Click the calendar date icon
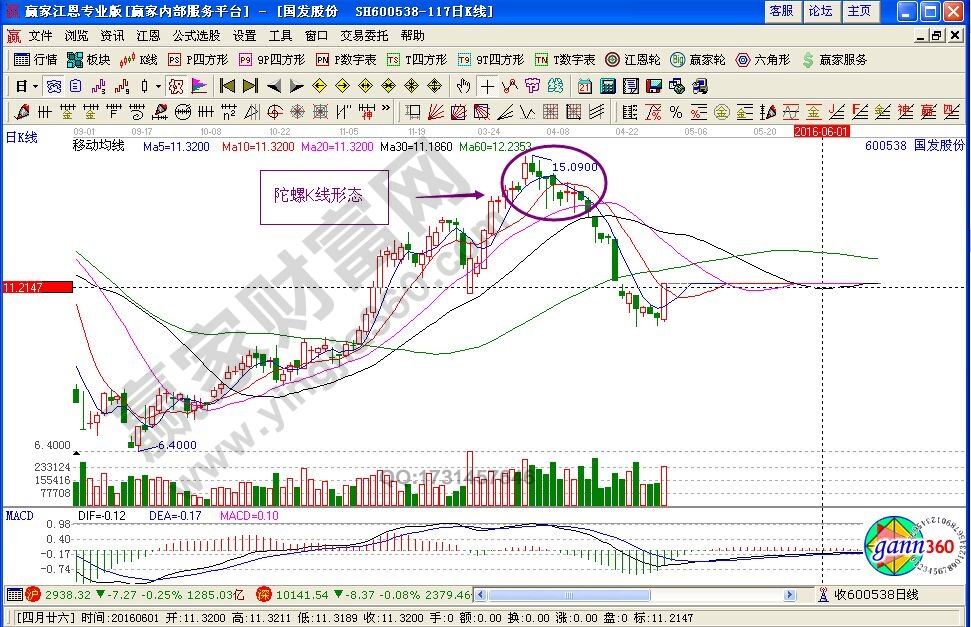This screenshot has width=971, height=627. (585, 86)
